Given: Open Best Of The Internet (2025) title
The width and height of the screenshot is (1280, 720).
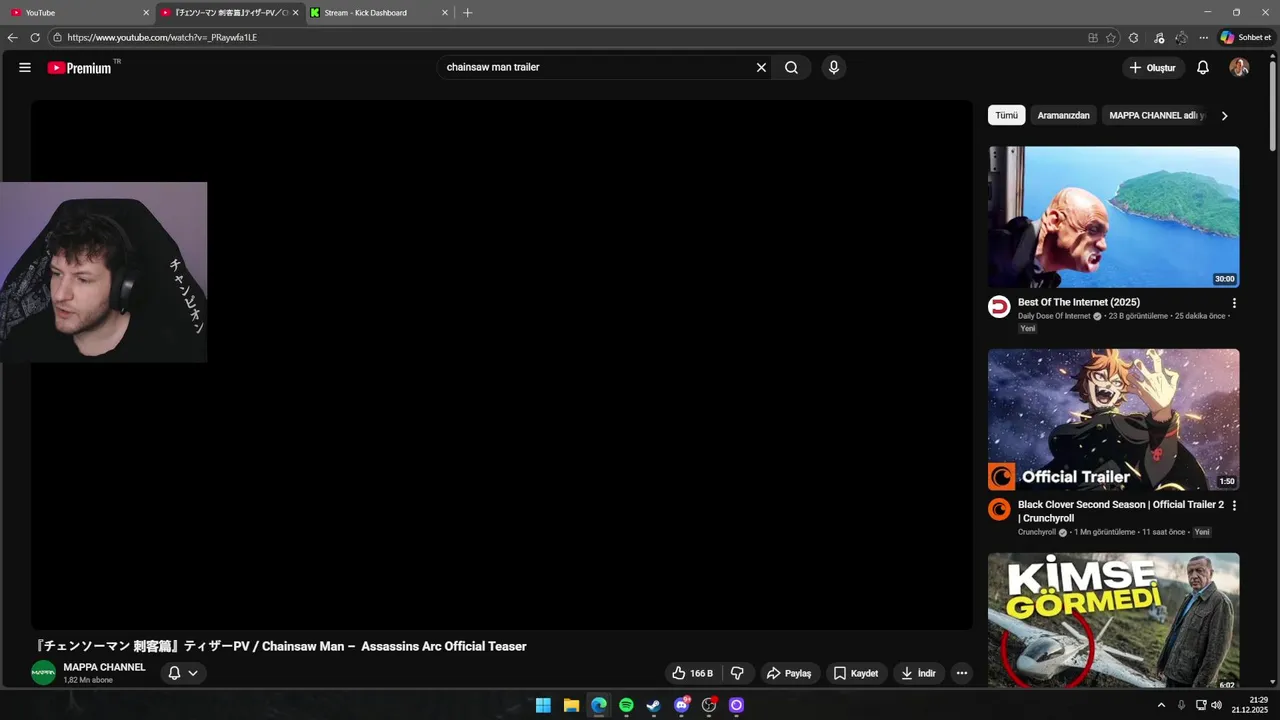Looking at the screenshot, I should [x=1078, y=302].
